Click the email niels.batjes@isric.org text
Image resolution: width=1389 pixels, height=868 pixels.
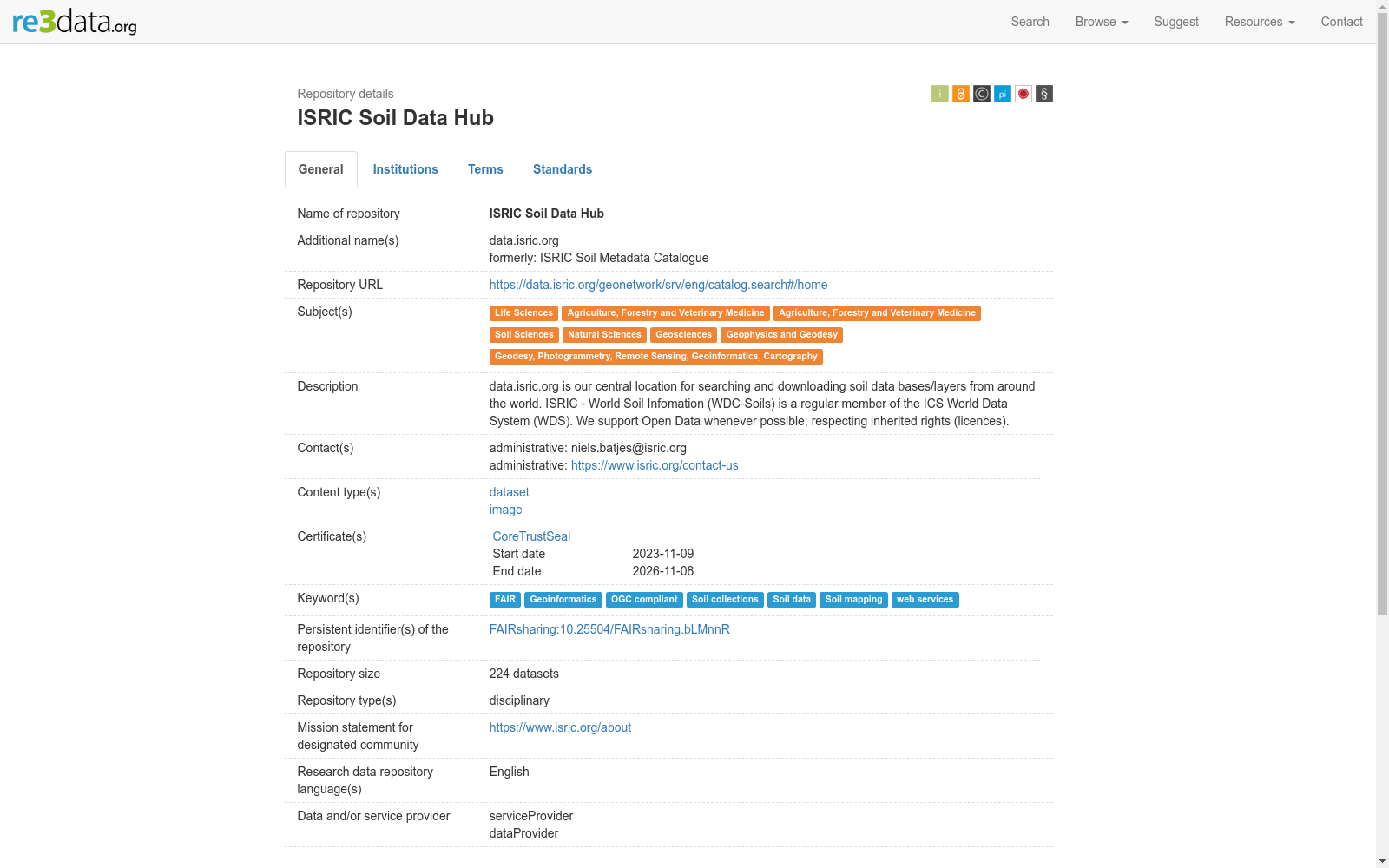click(629, 448)
